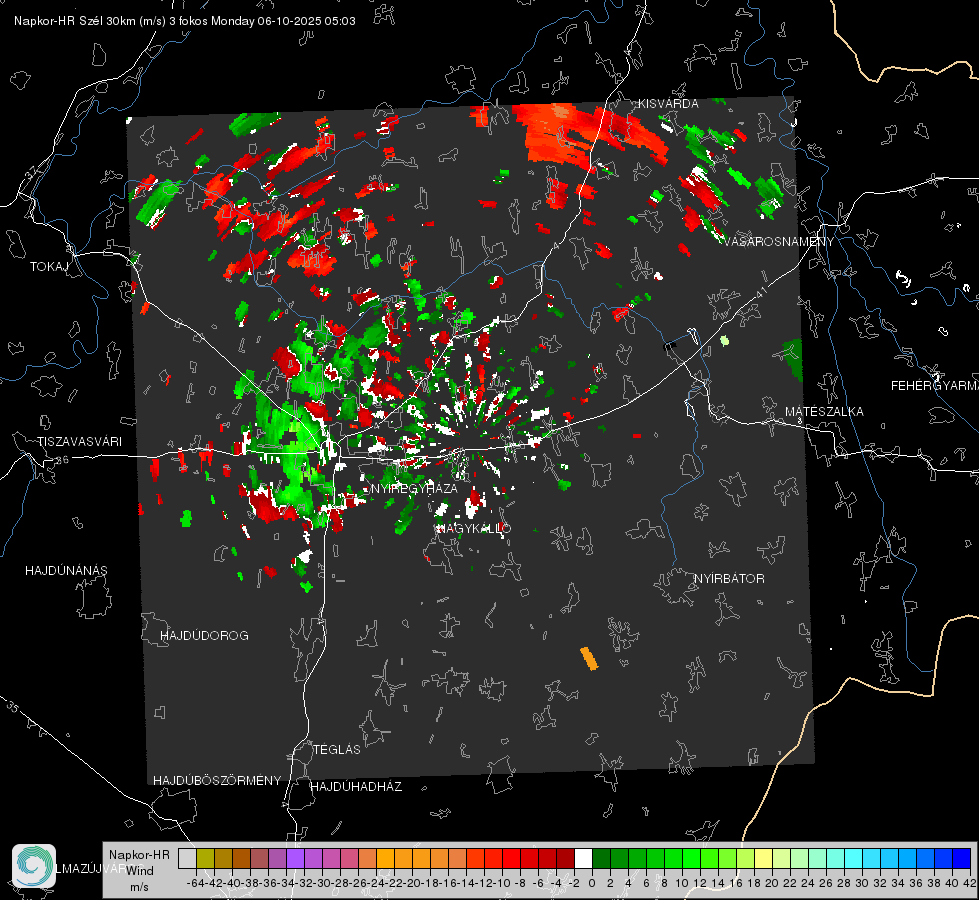Click the HAJDÚBÖSZÖRMÉNY city label
This screenshot has width=979, height=900.
coord(217,781)
